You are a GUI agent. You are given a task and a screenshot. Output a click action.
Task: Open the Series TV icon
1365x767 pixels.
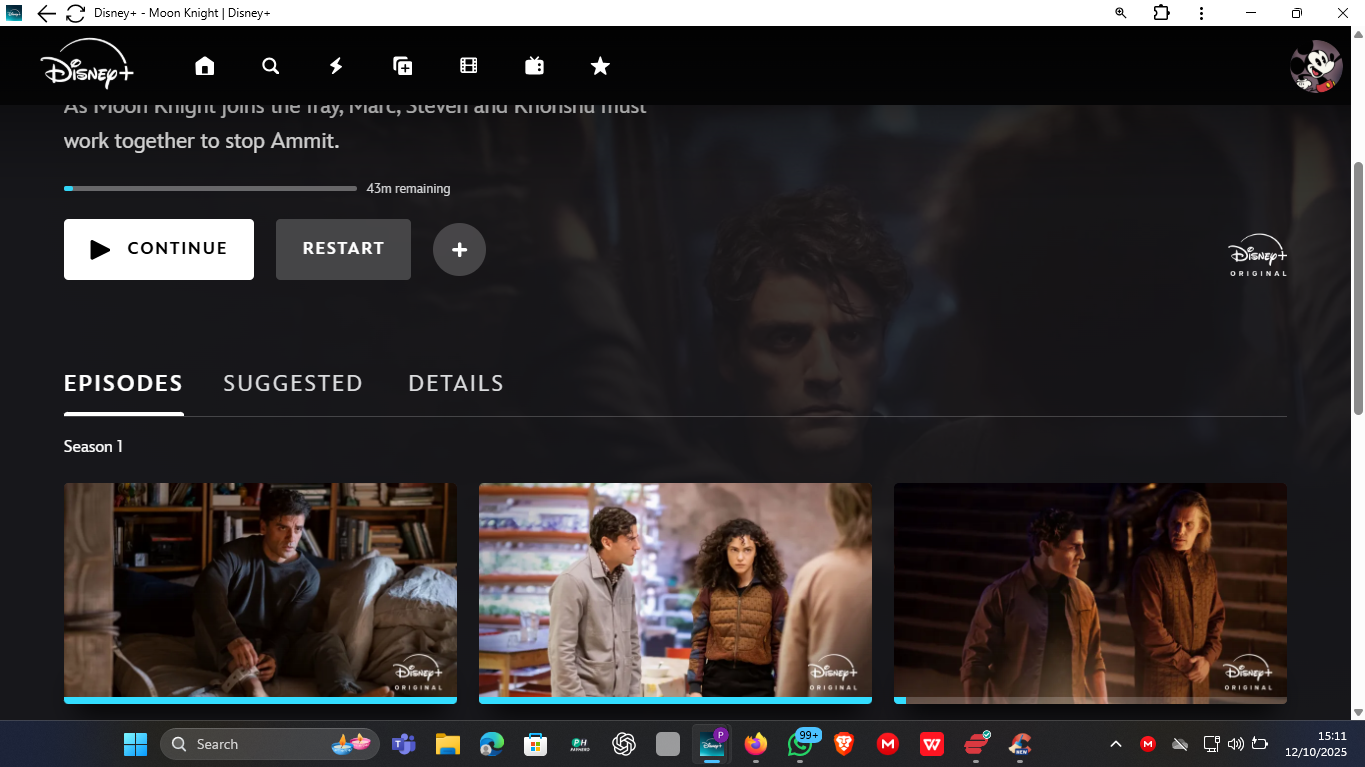(x=534, y=65)
